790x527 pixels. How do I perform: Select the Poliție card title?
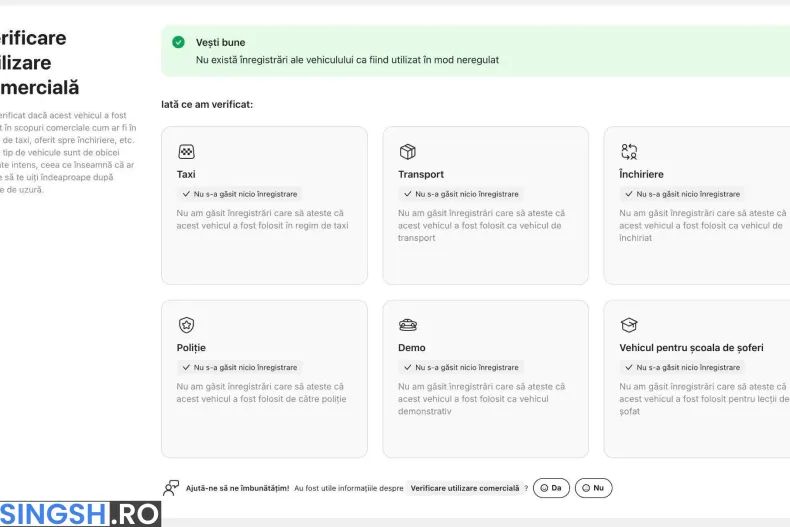[191, 348]
